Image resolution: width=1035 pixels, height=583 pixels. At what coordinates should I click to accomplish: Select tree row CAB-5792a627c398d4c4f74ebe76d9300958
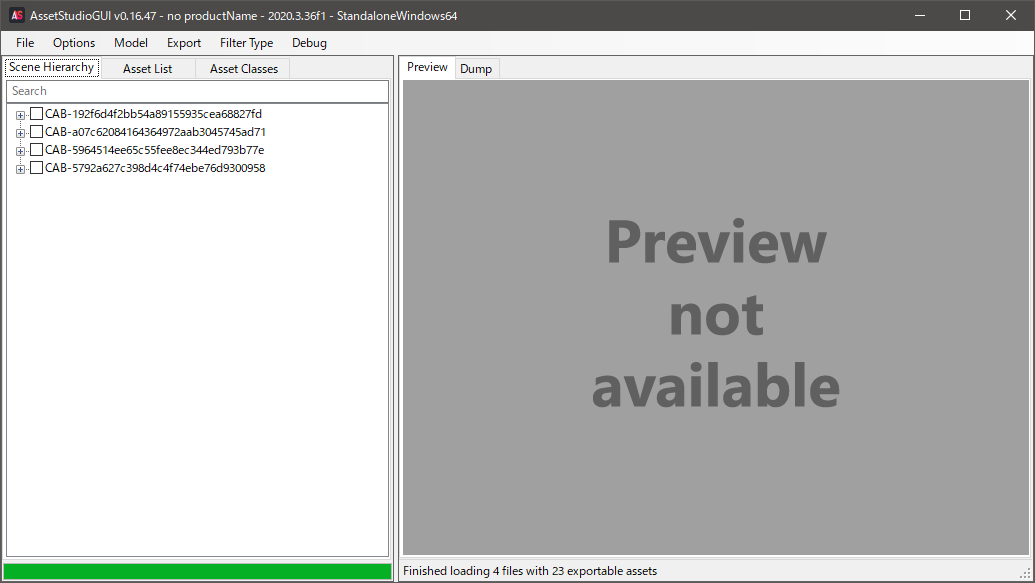tap(155, 168)
